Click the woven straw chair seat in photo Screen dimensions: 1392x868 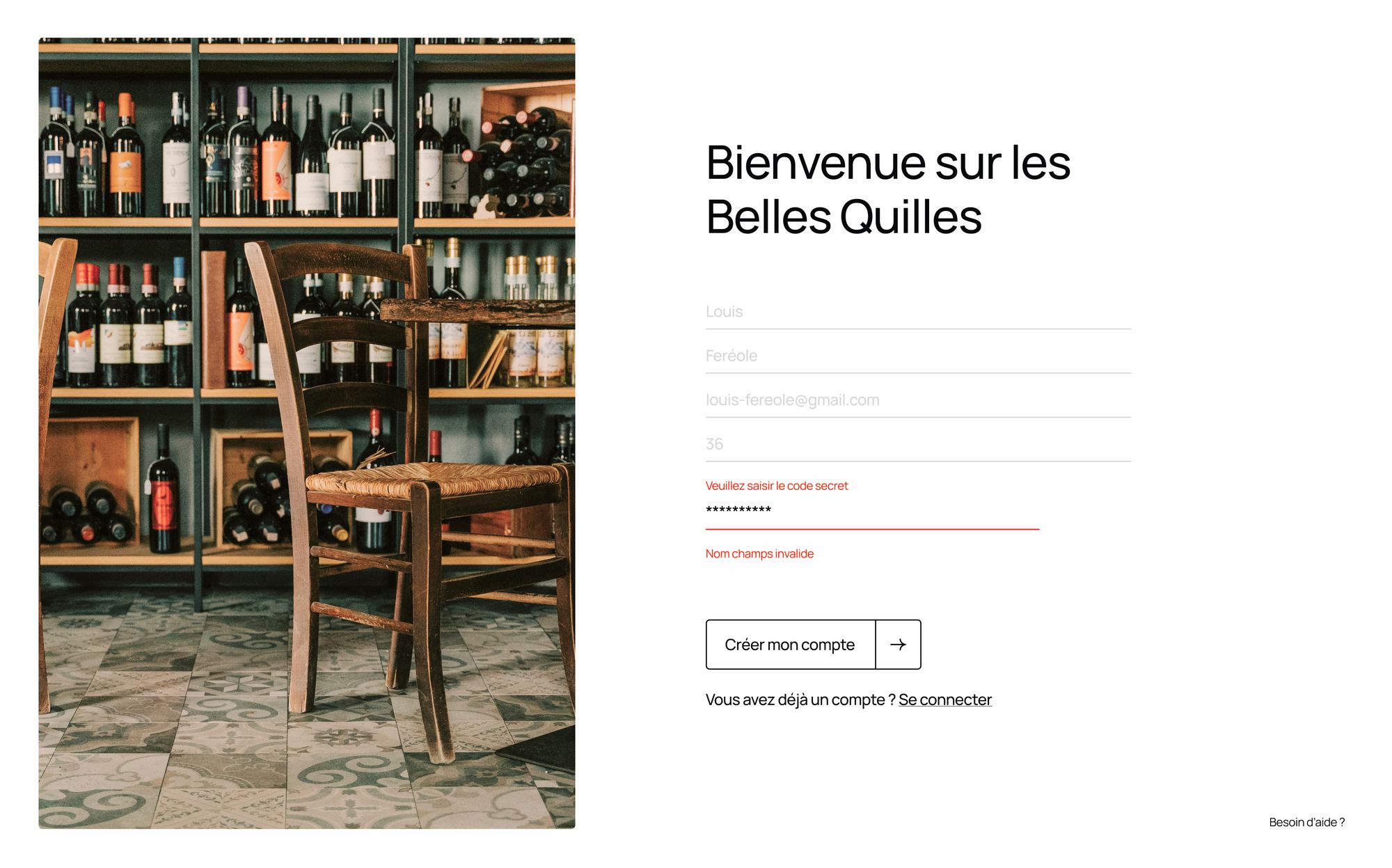coord(432,479)
